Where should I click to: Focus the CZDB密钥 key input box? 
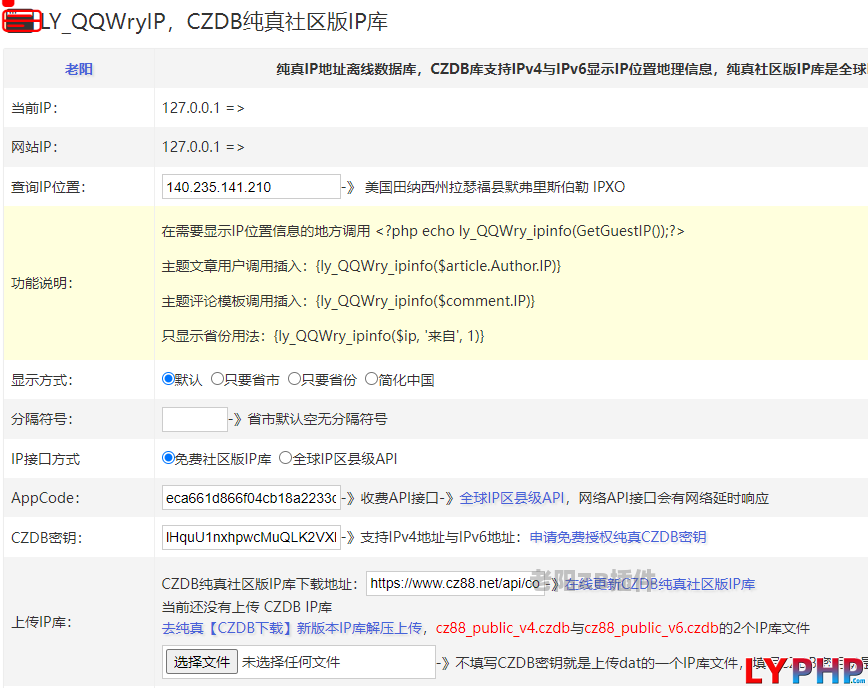pos(251,537)
